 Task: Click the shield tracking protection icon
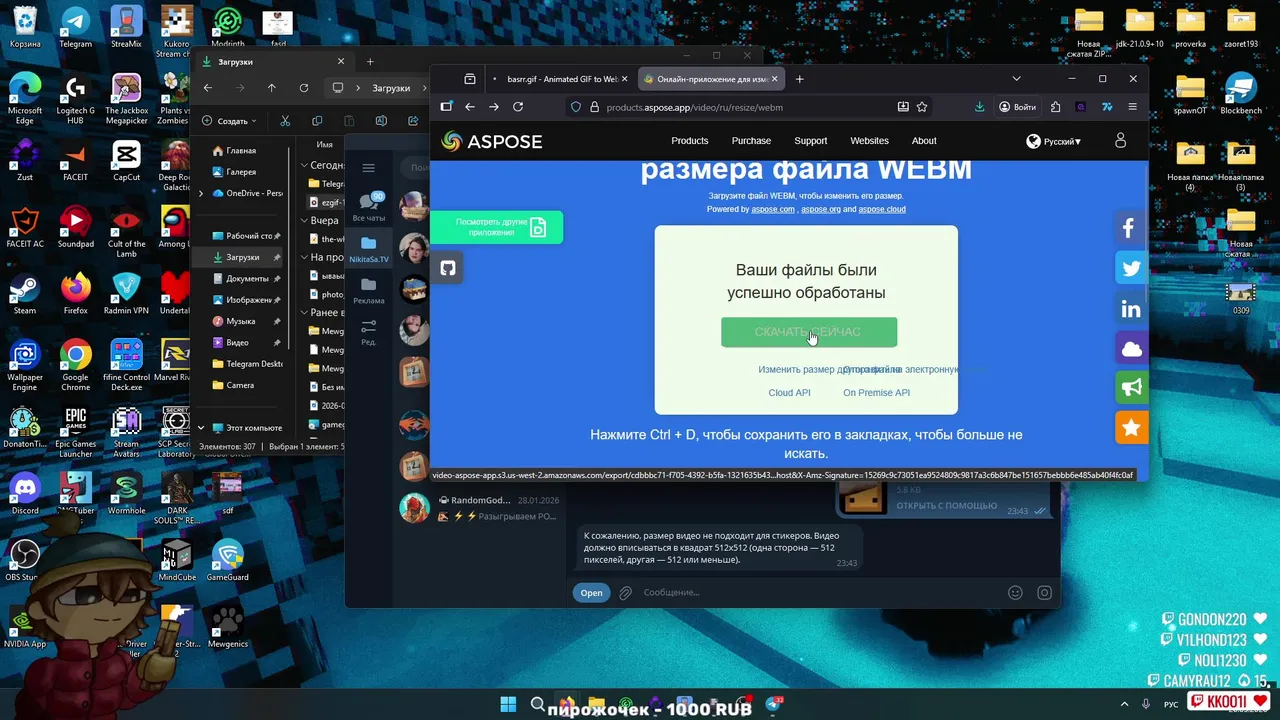576,107
